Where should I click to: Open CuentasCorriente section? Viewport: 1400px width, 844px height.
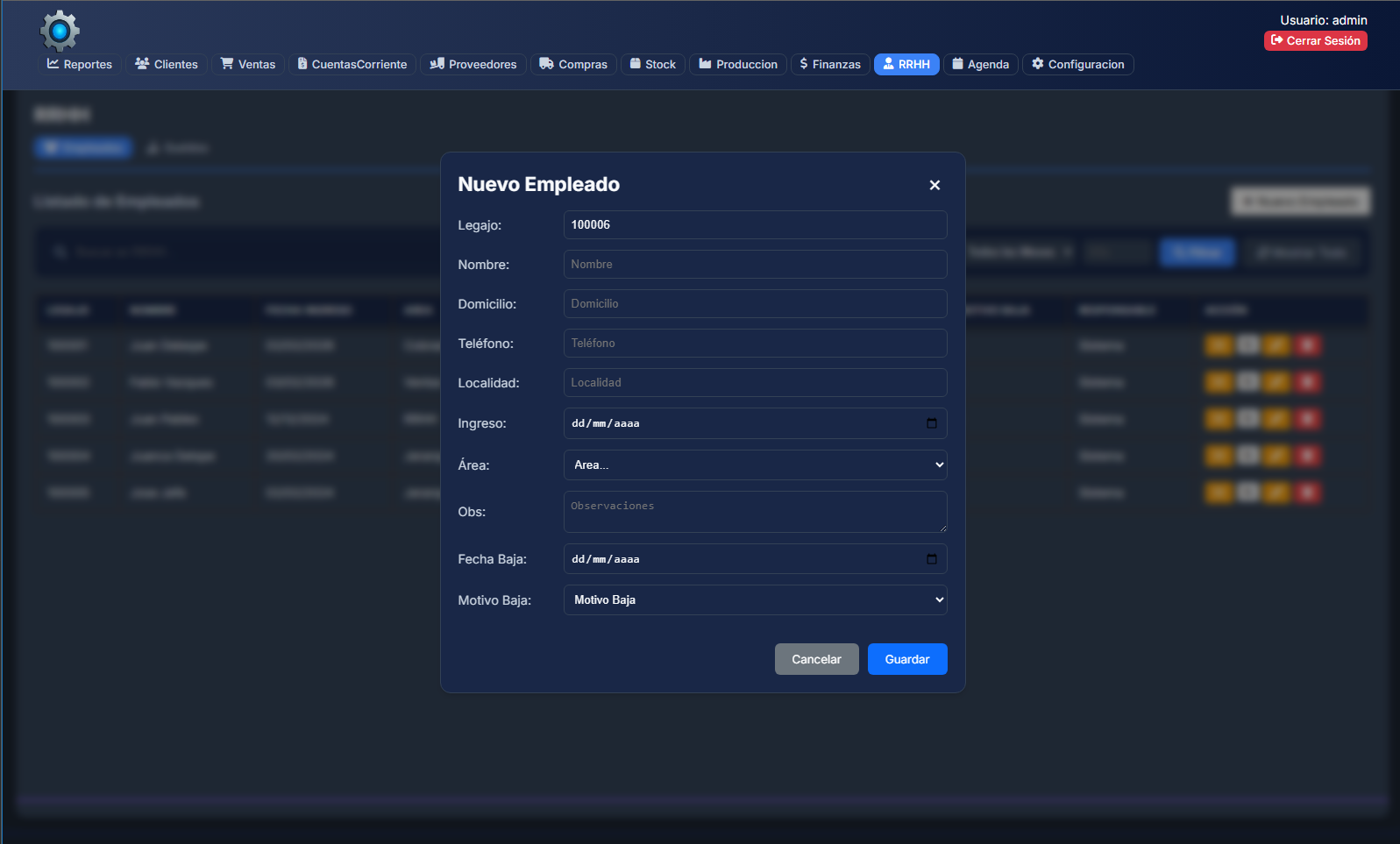[352, 64]
